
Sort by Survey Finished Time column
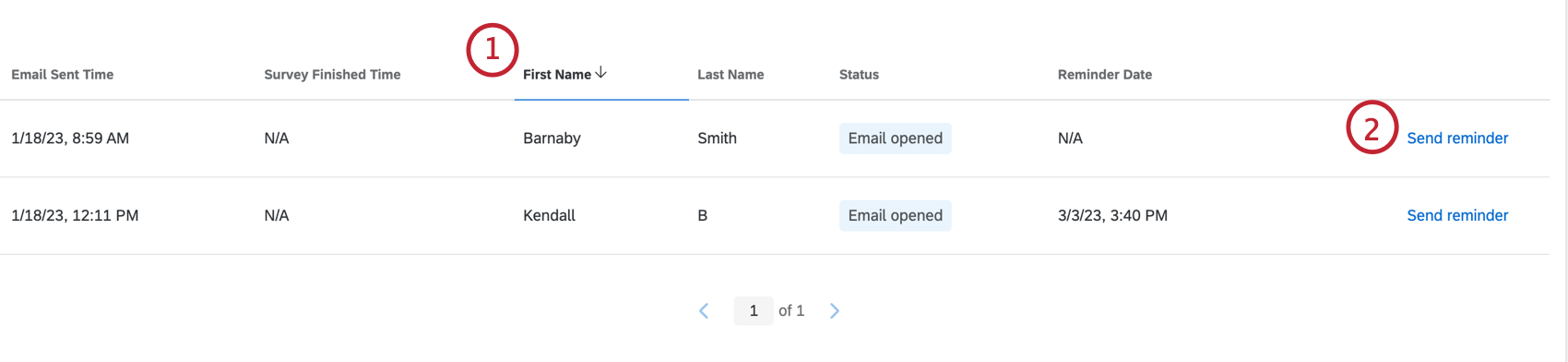pyautogui.click(x=332, y=75)
